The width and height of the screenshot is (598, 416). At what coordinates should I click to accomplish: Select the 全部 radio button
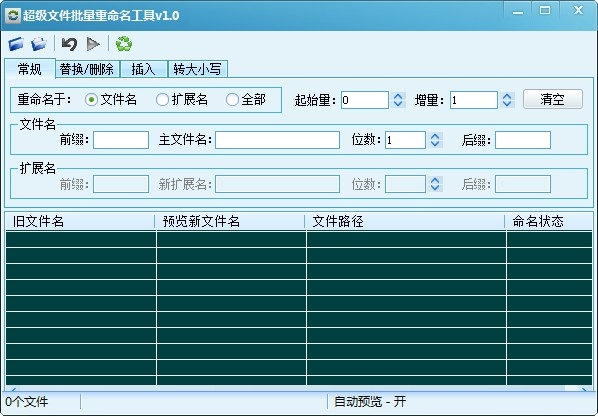(x=232, y=100)
